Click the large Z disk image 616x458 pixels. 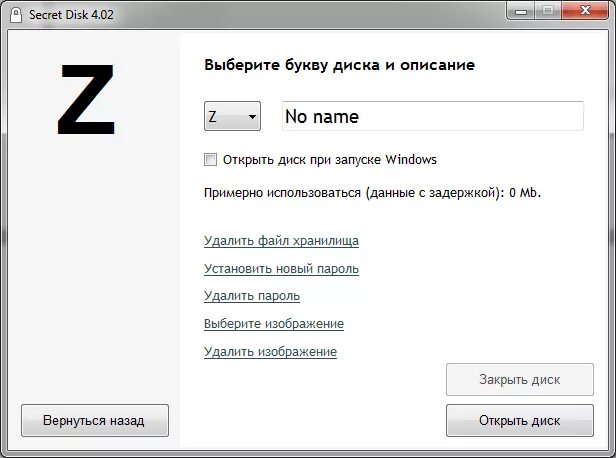click(x=86, y=100)
